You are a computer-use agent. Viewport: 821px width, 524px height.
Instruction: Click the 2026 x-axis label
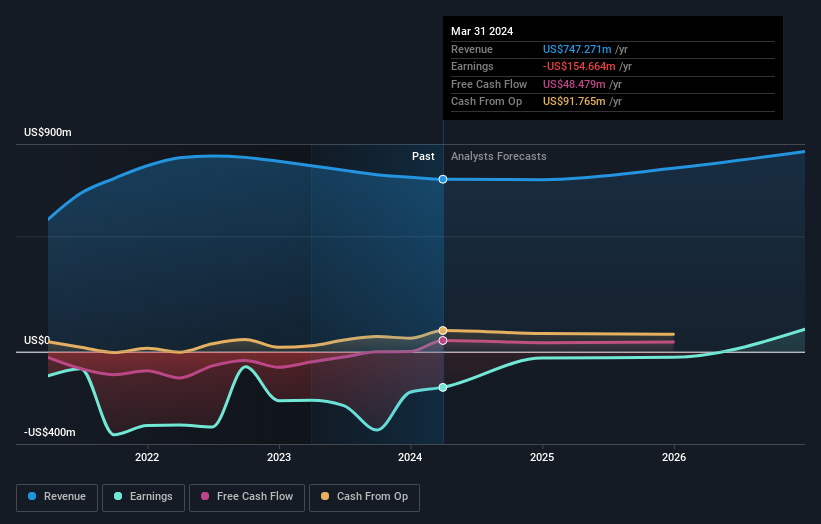pyautogui.click(x=674, y=458)
